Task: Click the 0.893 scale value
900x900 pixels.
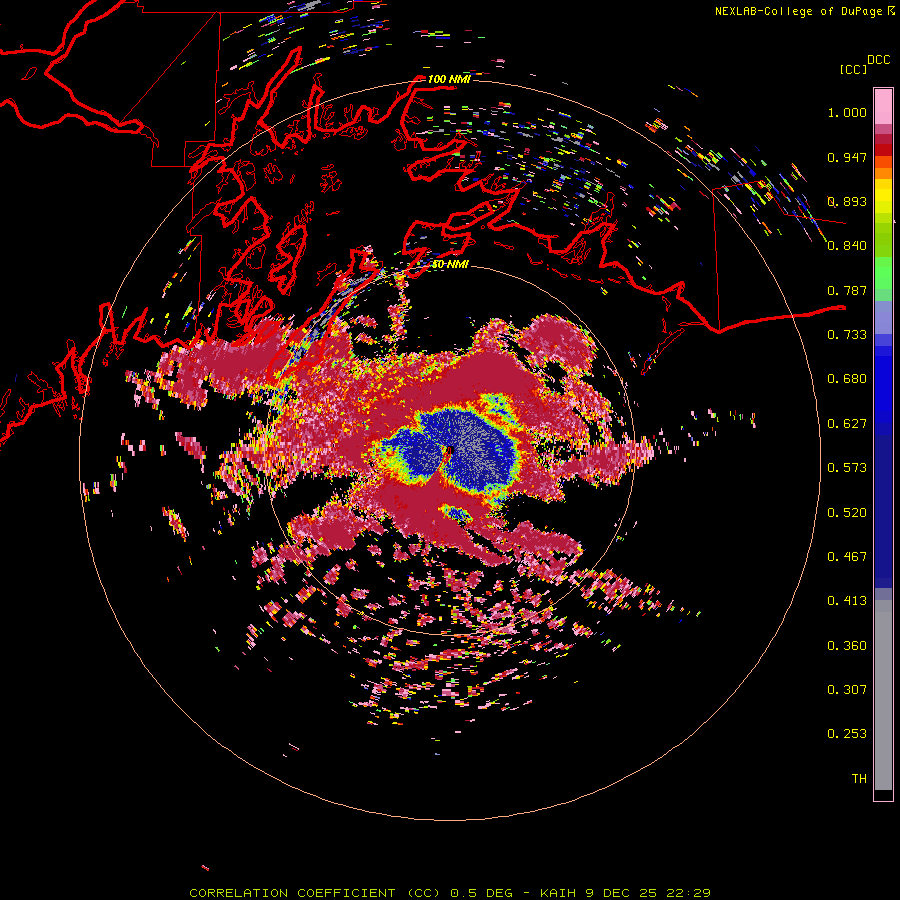Action: tap(847, 201)
